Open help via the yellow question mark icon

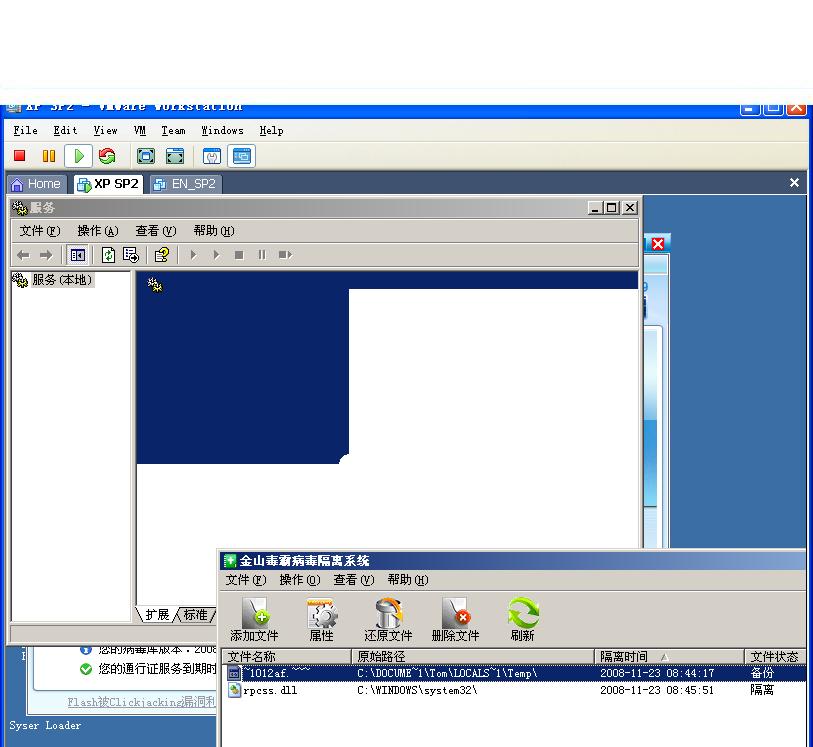point(162,255)
